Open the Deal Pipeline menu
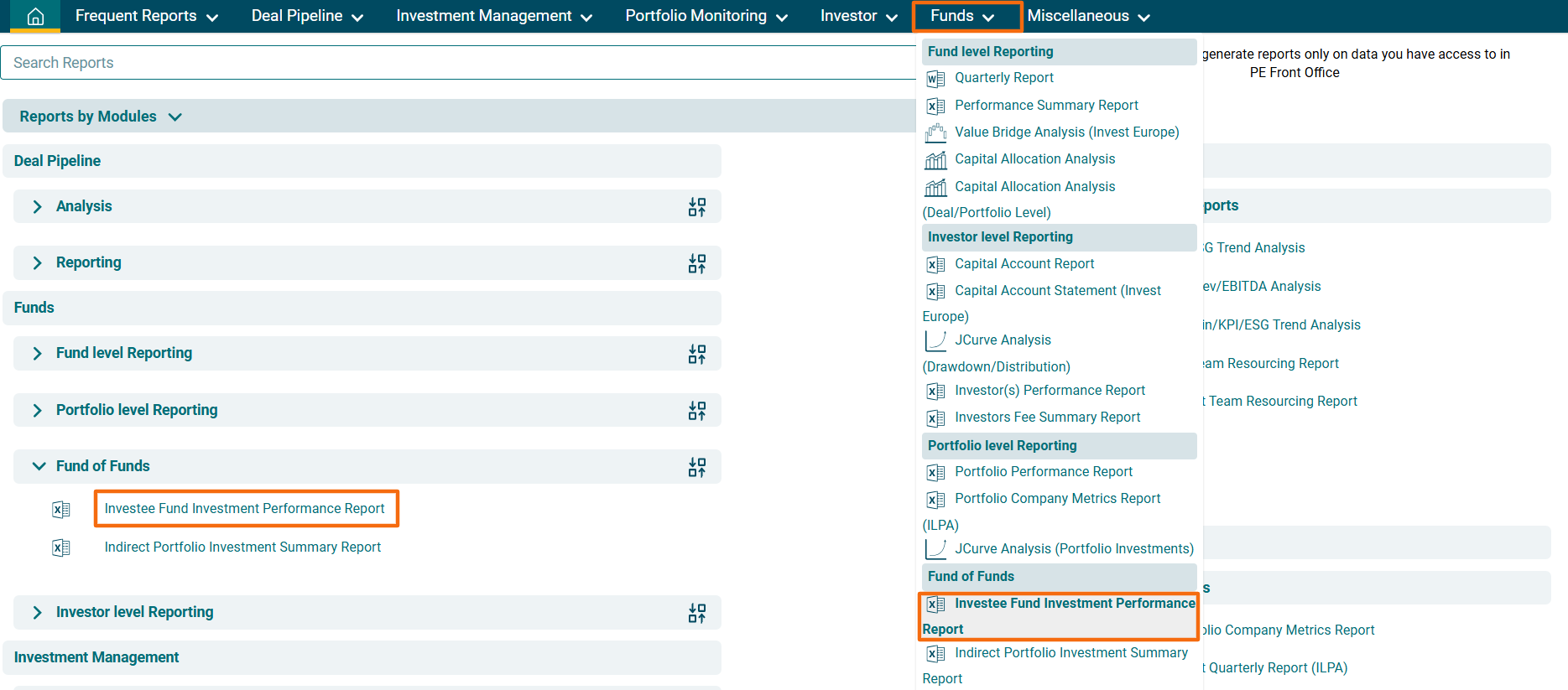This screenshot has width=1568, height=690. point(307,16)
